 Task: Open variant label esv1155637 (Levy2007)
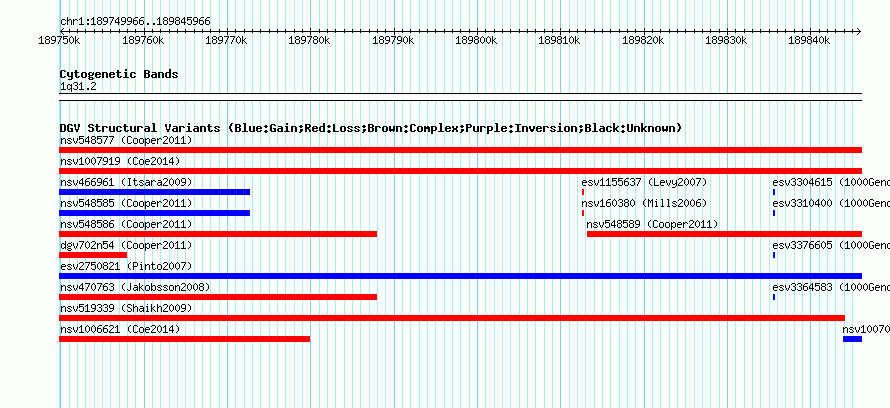[x=644, y=182]
